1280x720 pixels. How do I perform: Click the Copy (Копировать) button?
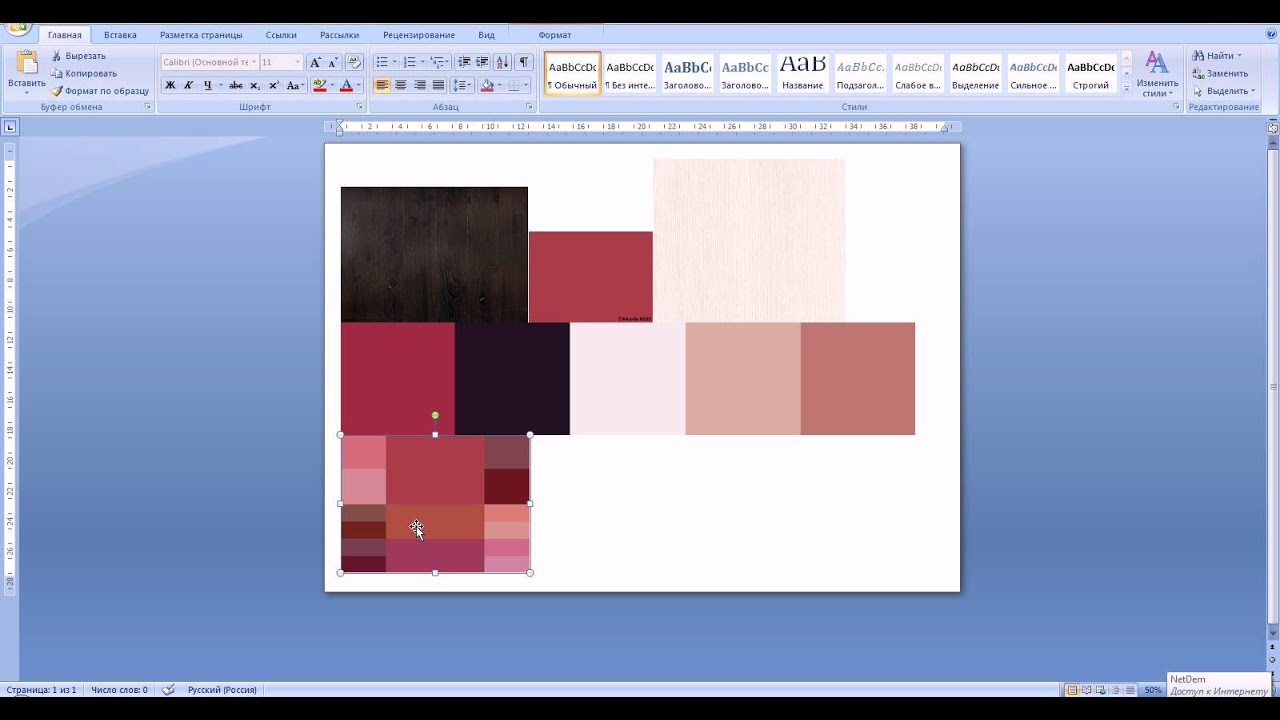[x=84, y=73]
